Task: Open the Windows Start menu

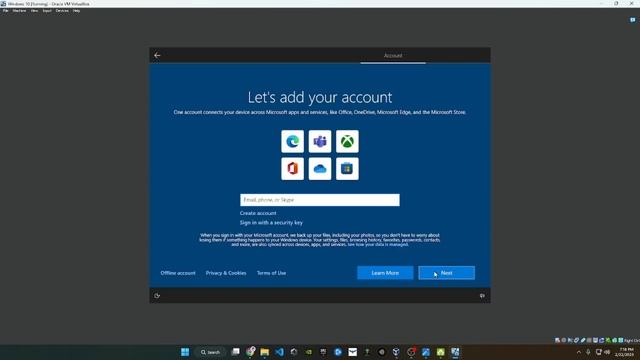Action: (185, 352)
